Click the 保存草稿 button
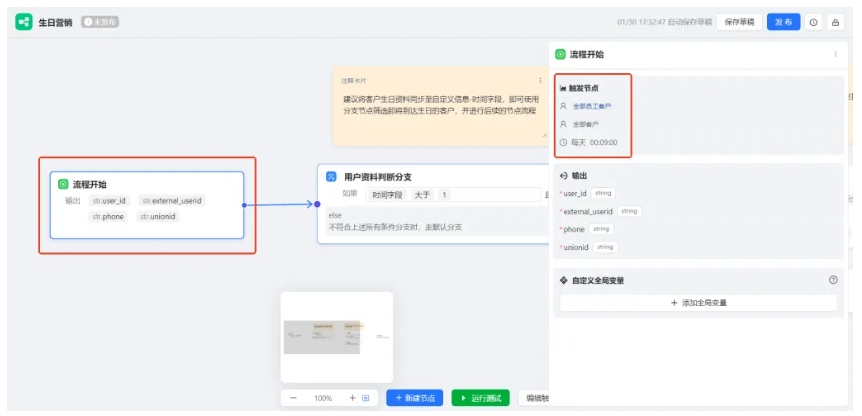Image resolution: width=862 pixels, height=416 pixels. [x=739, y=22]
